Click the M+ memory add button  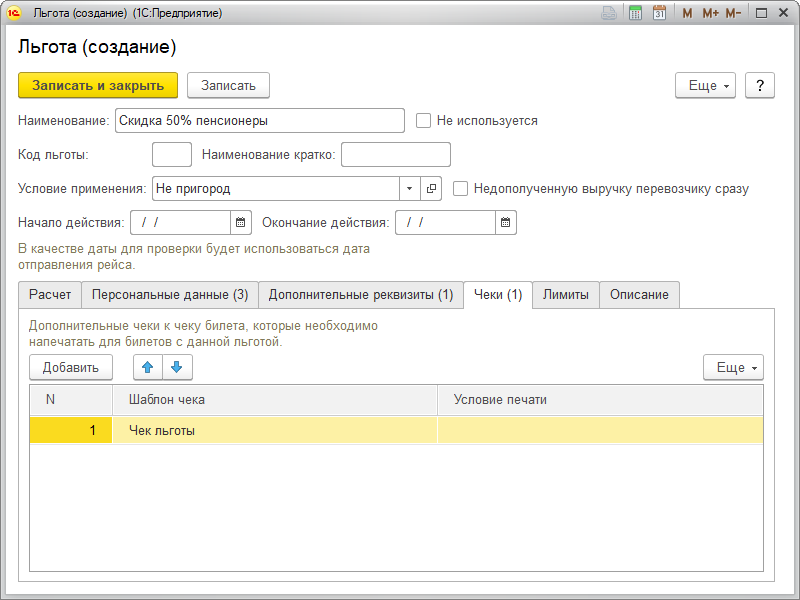point(710,13)
